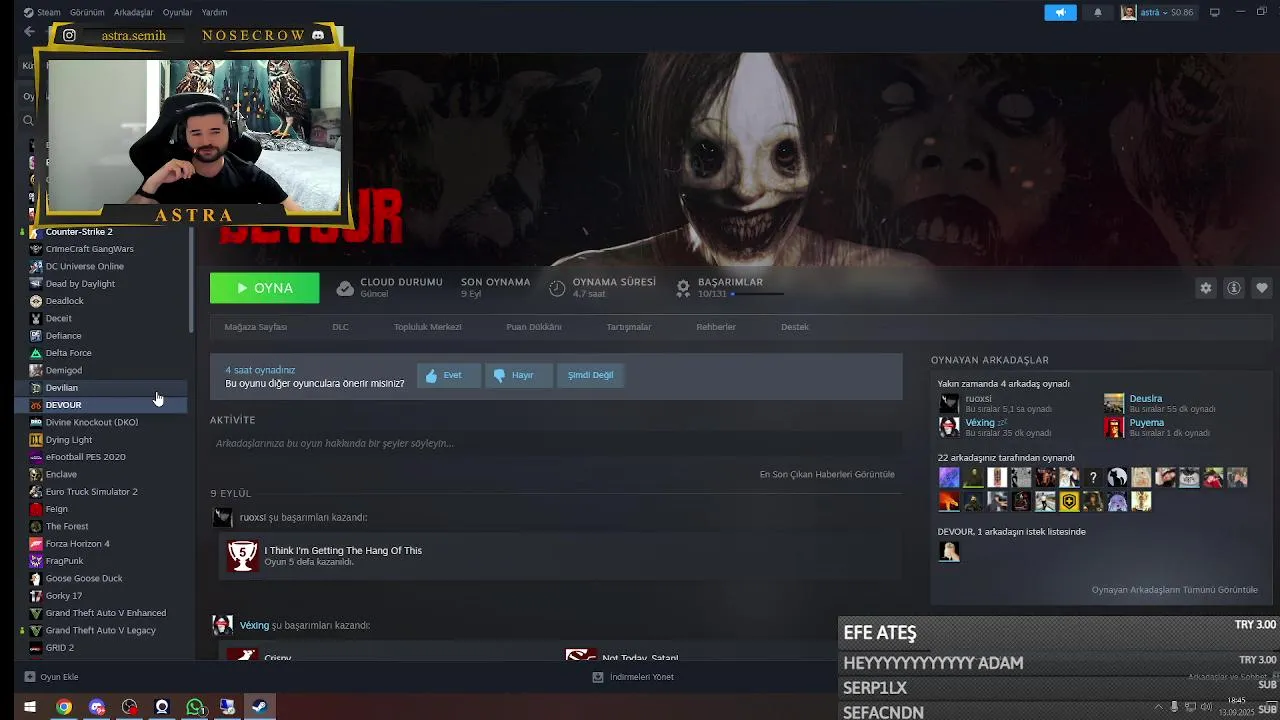Open DEVOUR game settings gear
The width and height of the screenshot is (1280, 720).
[x=1206, y=288]
